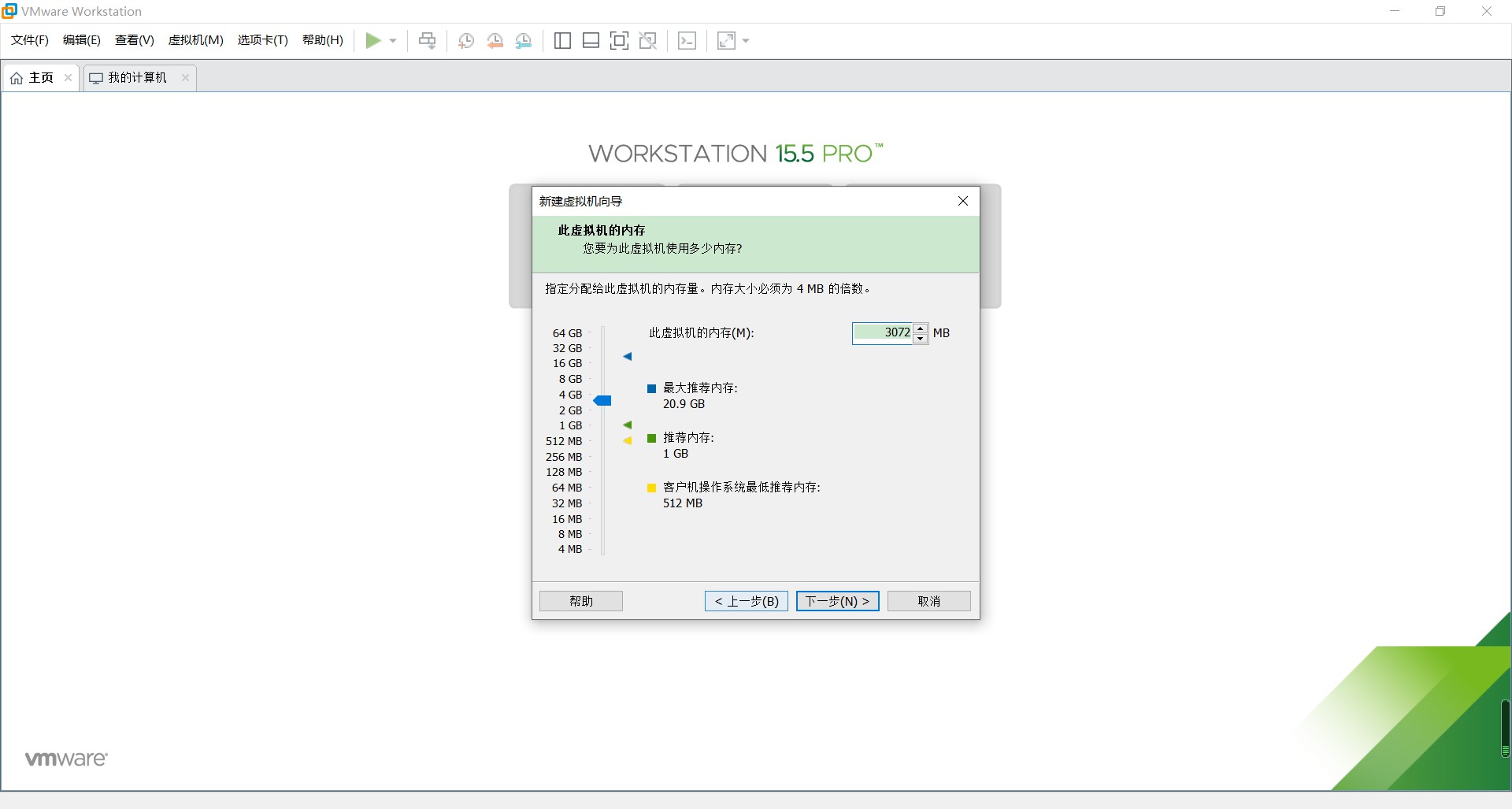This screenshot has height=809, width=1512.
Task: Click the blue memory slider handle
Action: [x=602, y=401]
